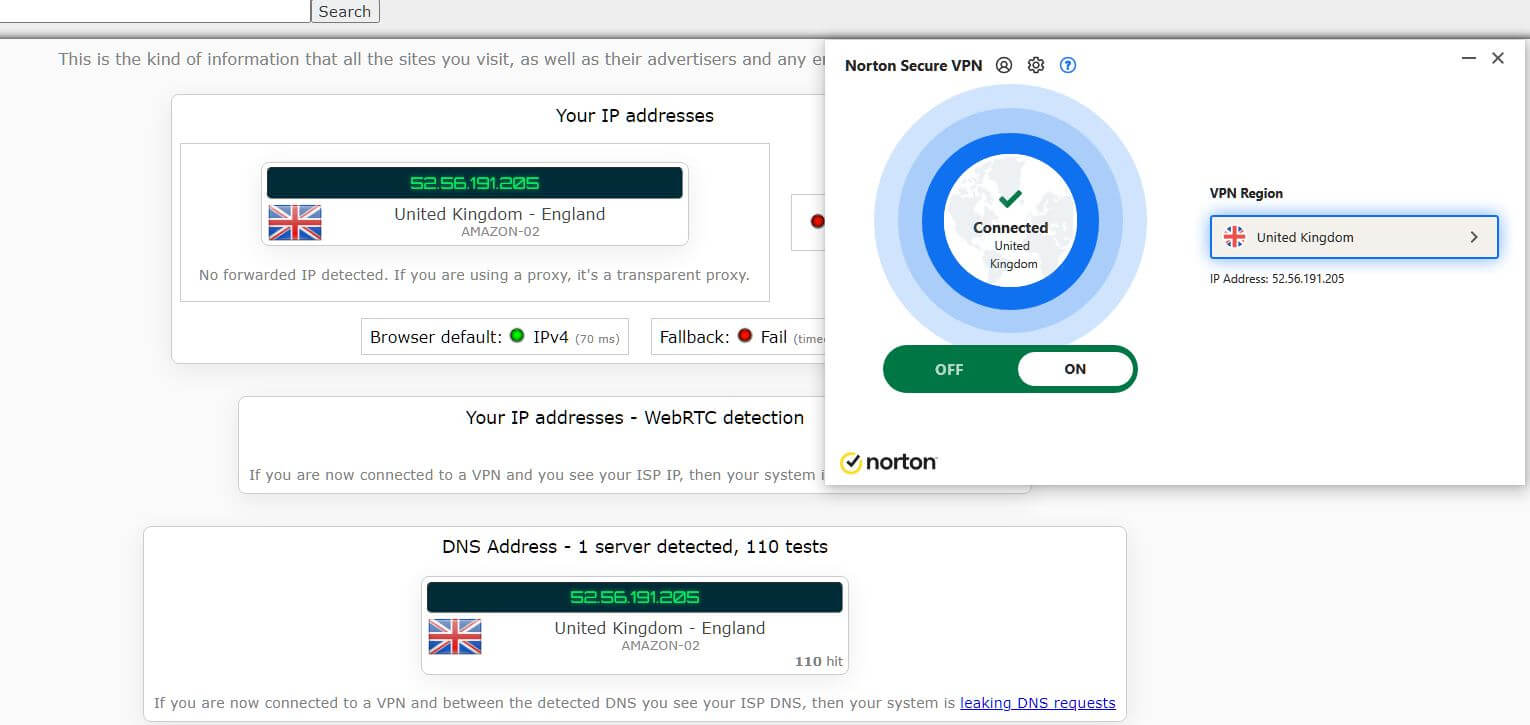Open the United Kingdom VPN Region selector
Image resolution: width=1530 pixels, height=725 pixels.
click(x=1354, y=237)
